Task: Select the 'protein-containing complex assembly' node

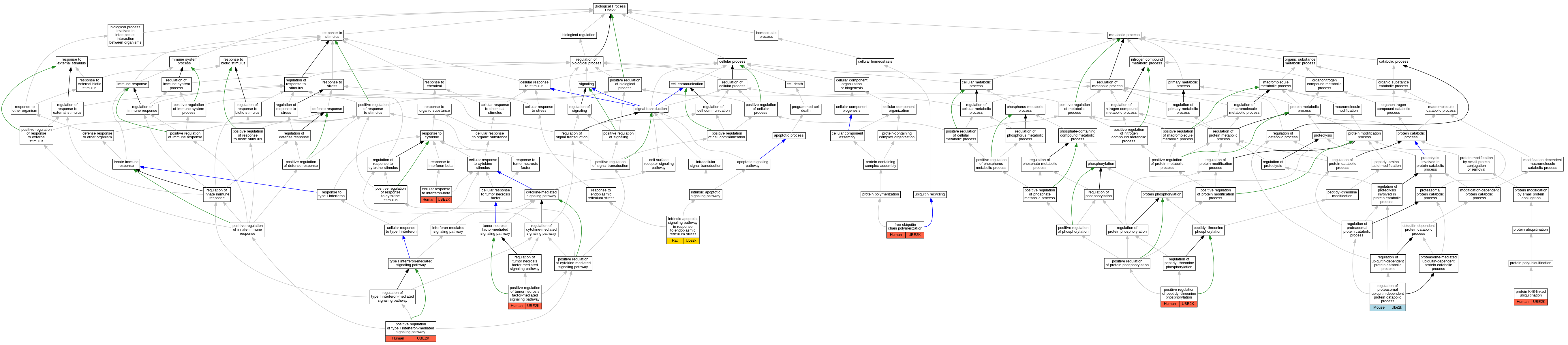Action: click(880, 164)
